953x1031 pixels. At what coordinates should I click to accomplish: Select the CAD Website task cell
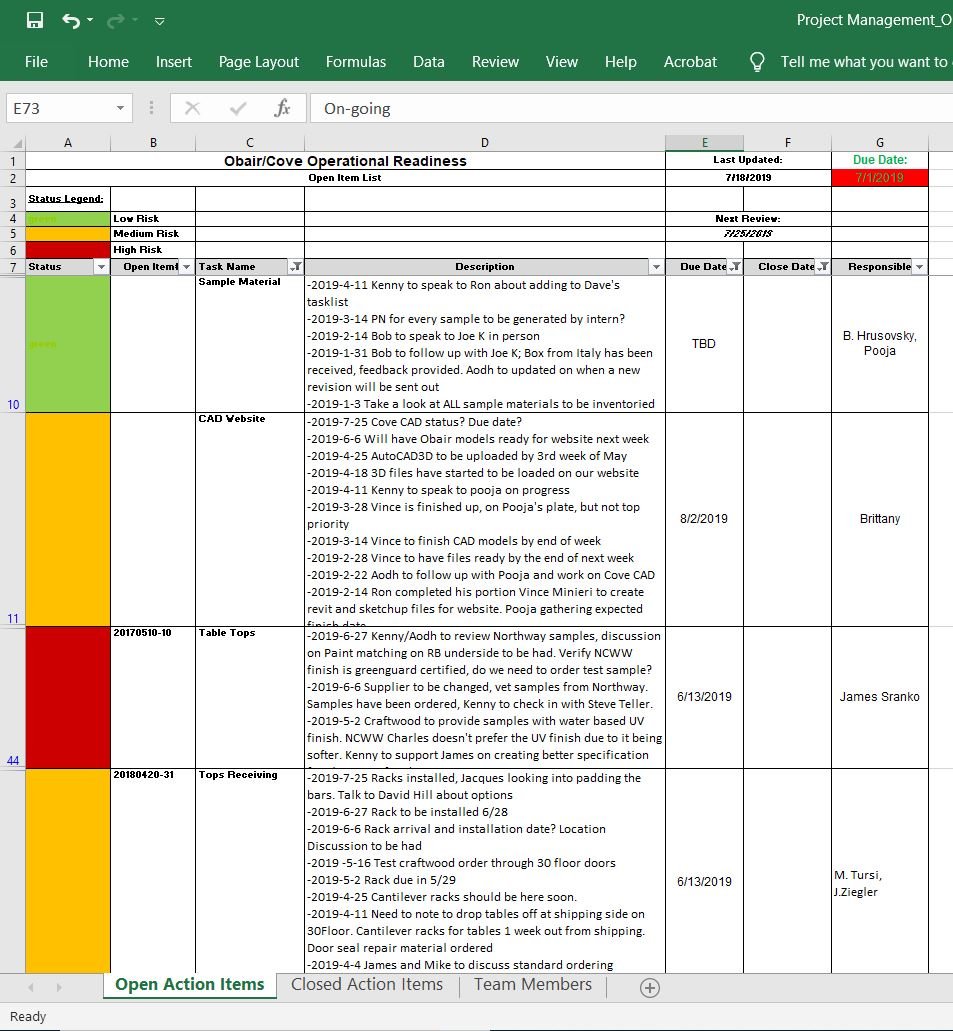pos(250,519)
